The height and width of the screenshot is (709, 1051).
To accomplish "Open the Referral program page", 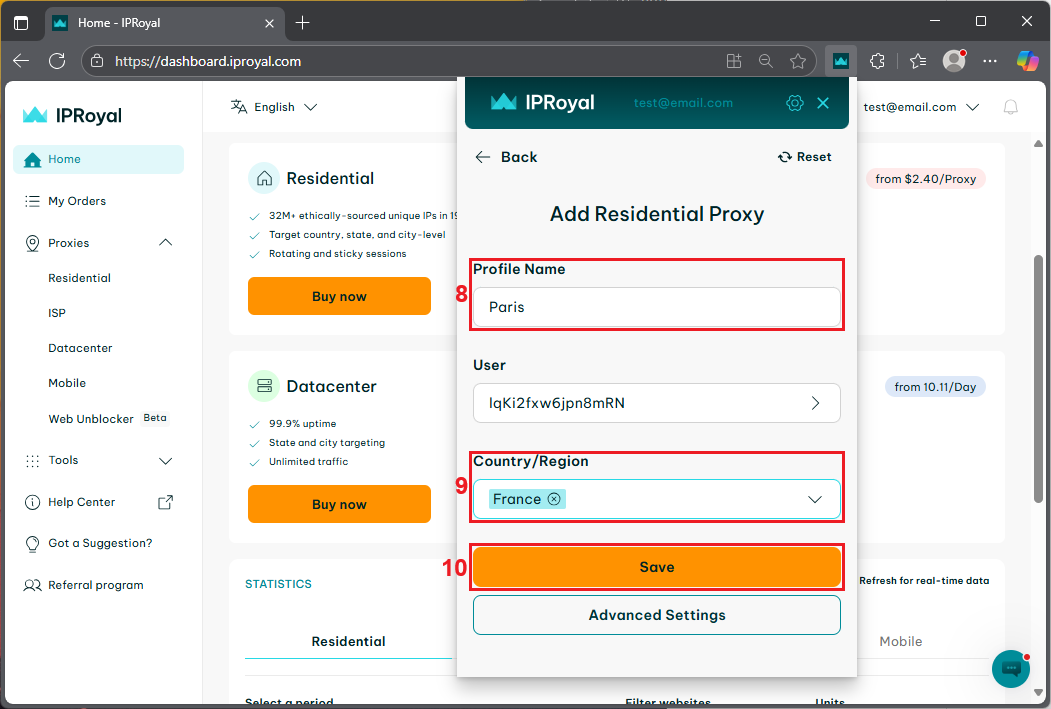I will point(96,585).
